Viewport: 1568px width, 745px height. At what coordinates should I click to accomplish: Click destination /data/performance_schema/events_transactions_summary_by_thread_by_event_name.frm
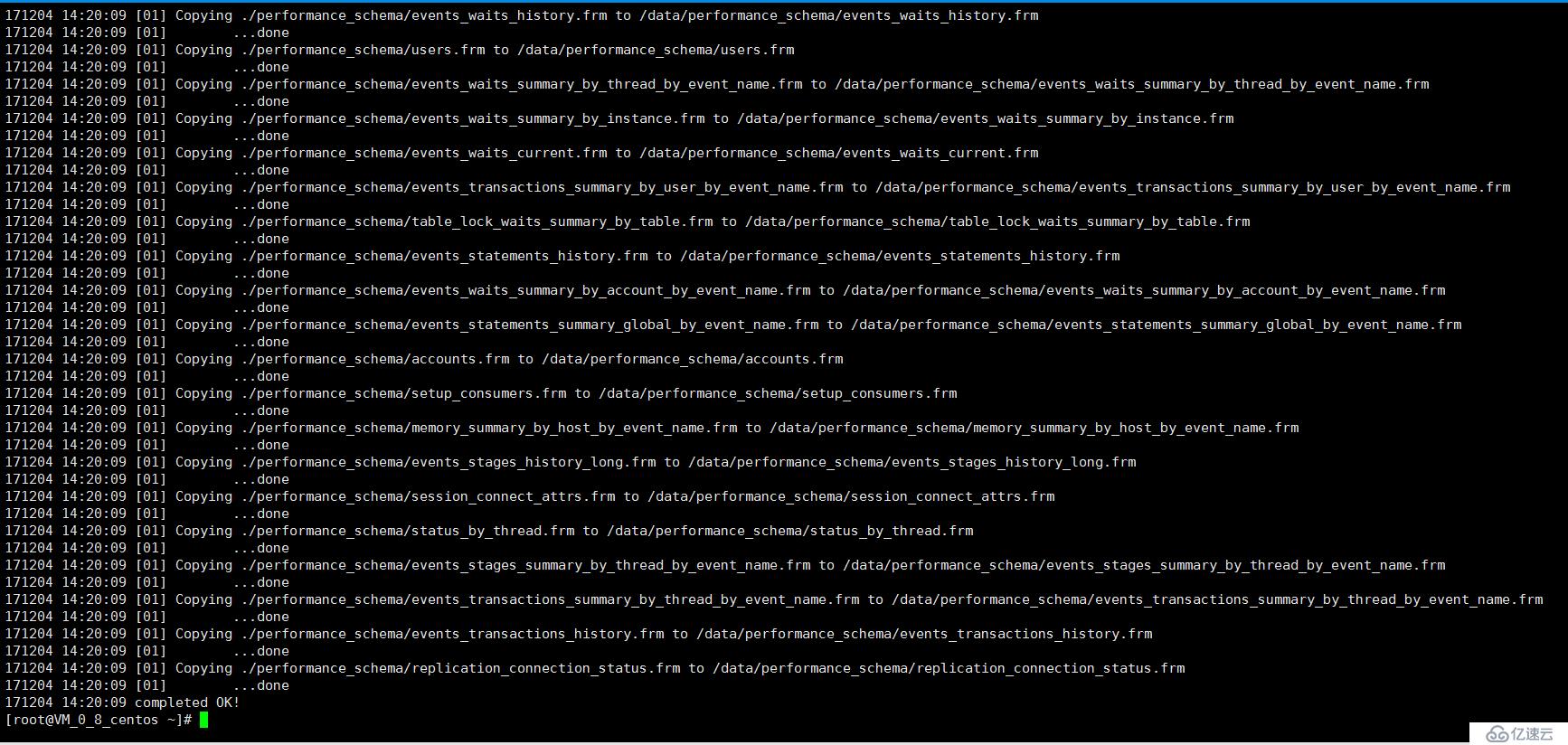click(1217, 599)
